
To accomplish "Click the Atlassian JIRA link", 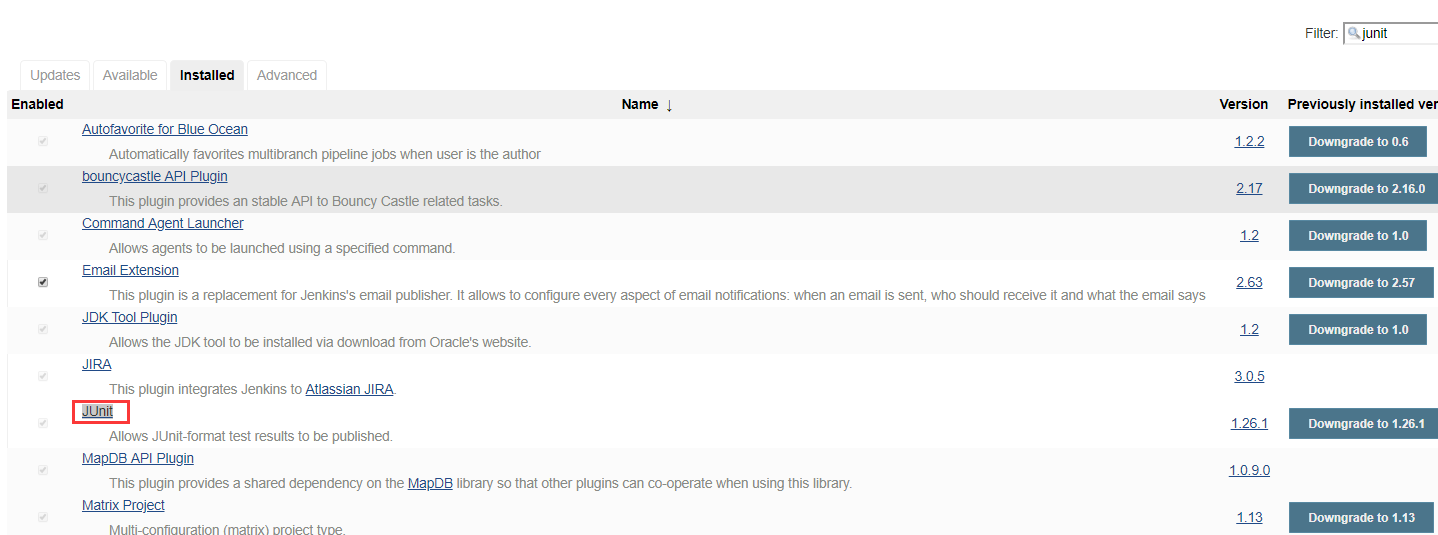I will tap(349, 389).
